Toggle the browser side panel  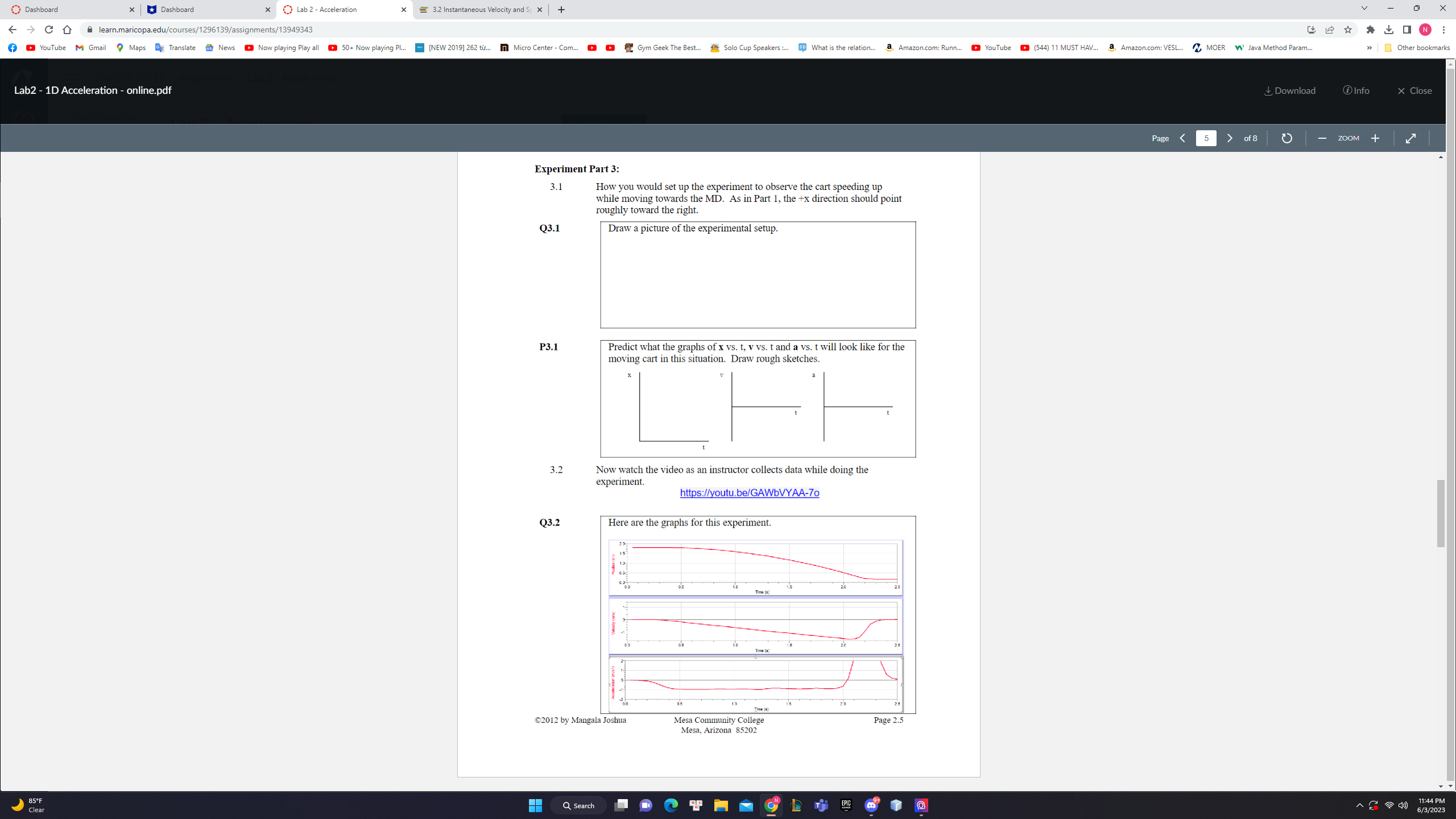tap(1407, 30)
